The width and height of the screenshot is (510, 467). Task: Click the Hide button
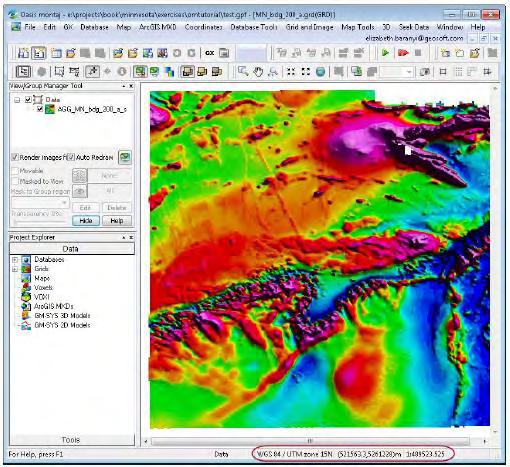pyautogui.click(x=86, y=220)
